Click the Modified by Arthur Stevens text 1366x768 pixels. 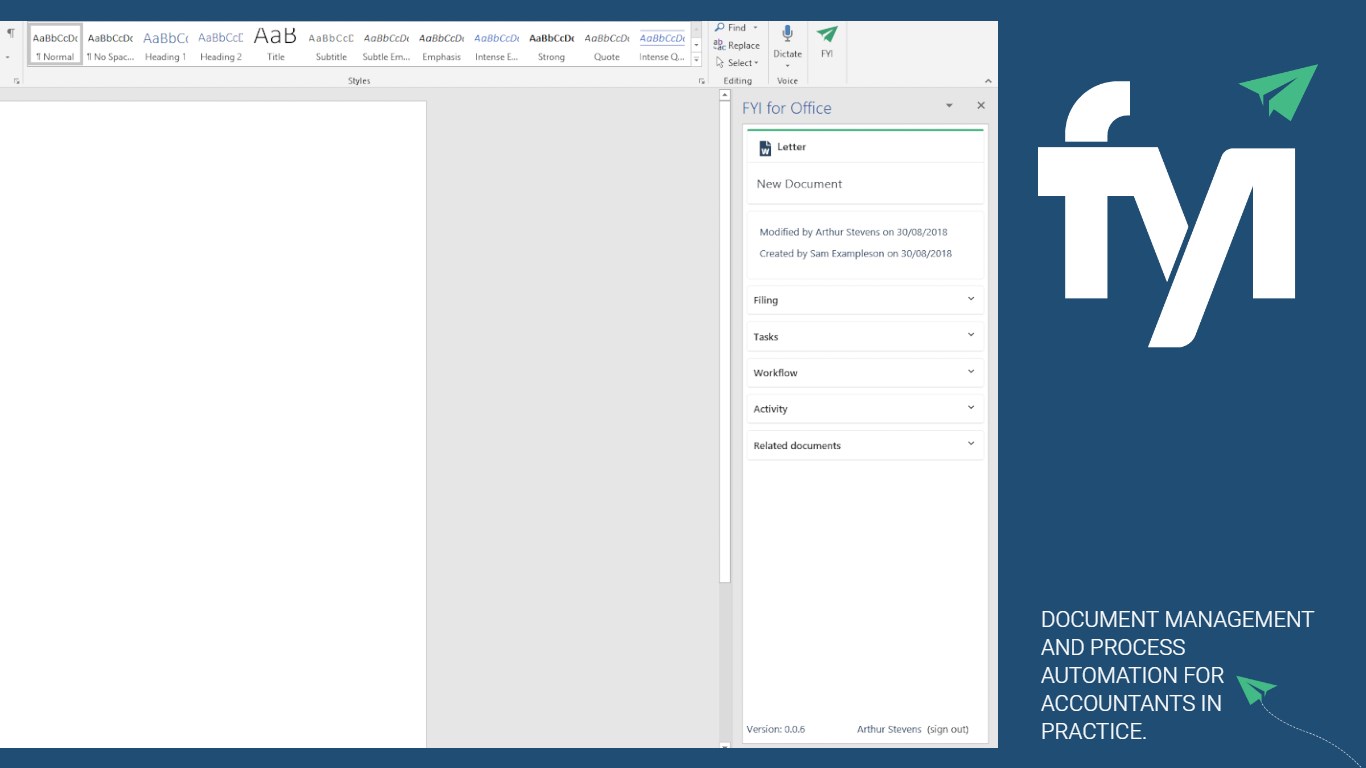(x=853, y=232)
